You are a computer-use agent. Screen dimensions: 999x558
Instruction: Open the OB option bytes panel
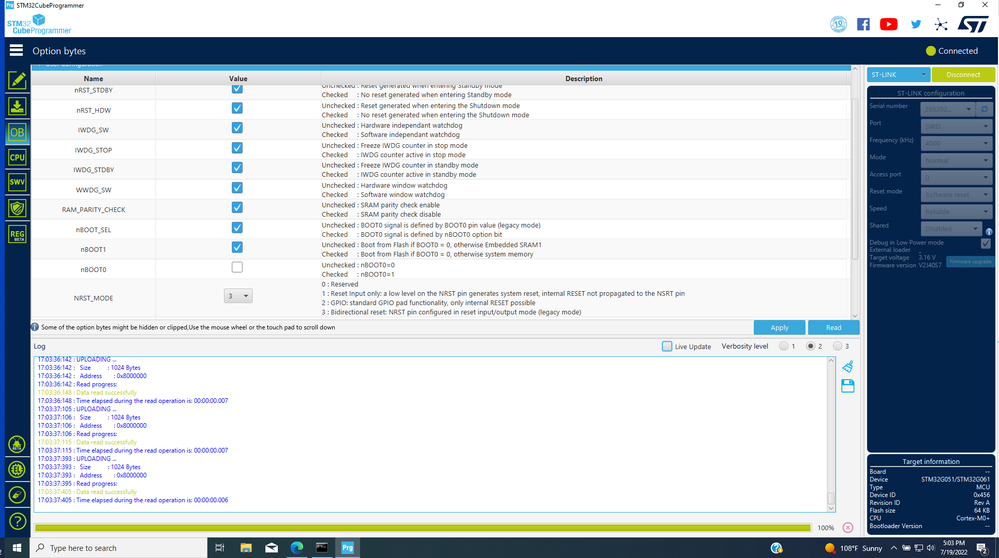click(17, 132)
